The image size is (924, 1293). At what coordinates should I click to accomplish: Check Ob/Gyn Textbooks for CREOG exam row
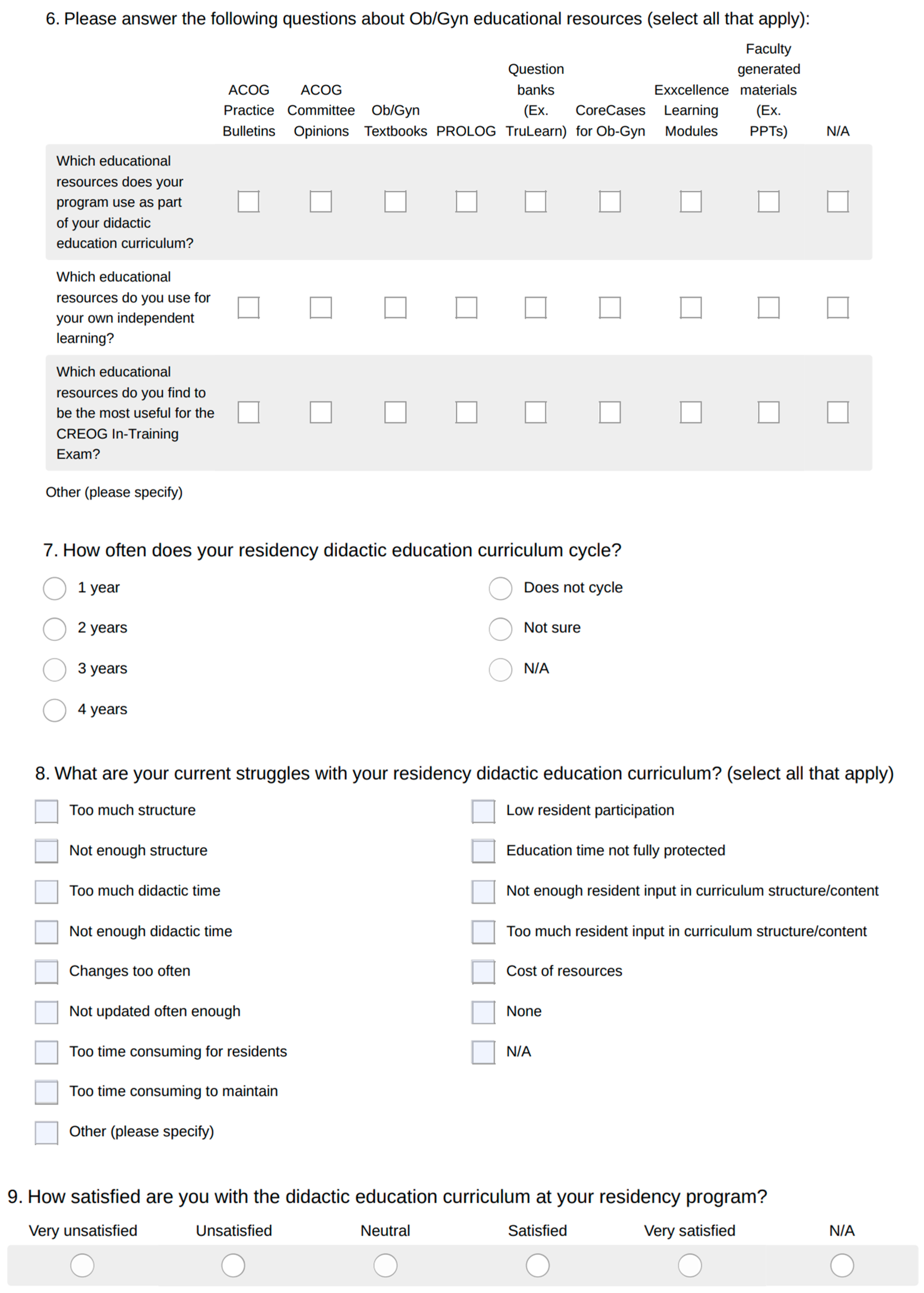pos(395,412)
